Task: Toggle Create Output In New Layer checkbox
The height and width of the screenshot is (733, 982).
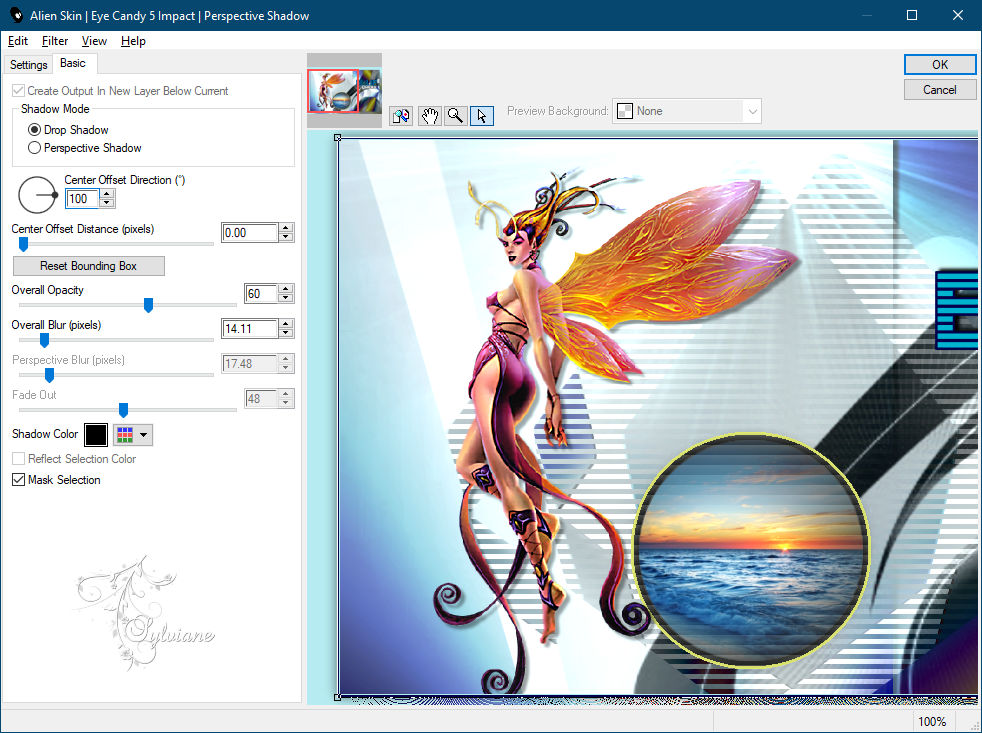Action: (19, 91)
